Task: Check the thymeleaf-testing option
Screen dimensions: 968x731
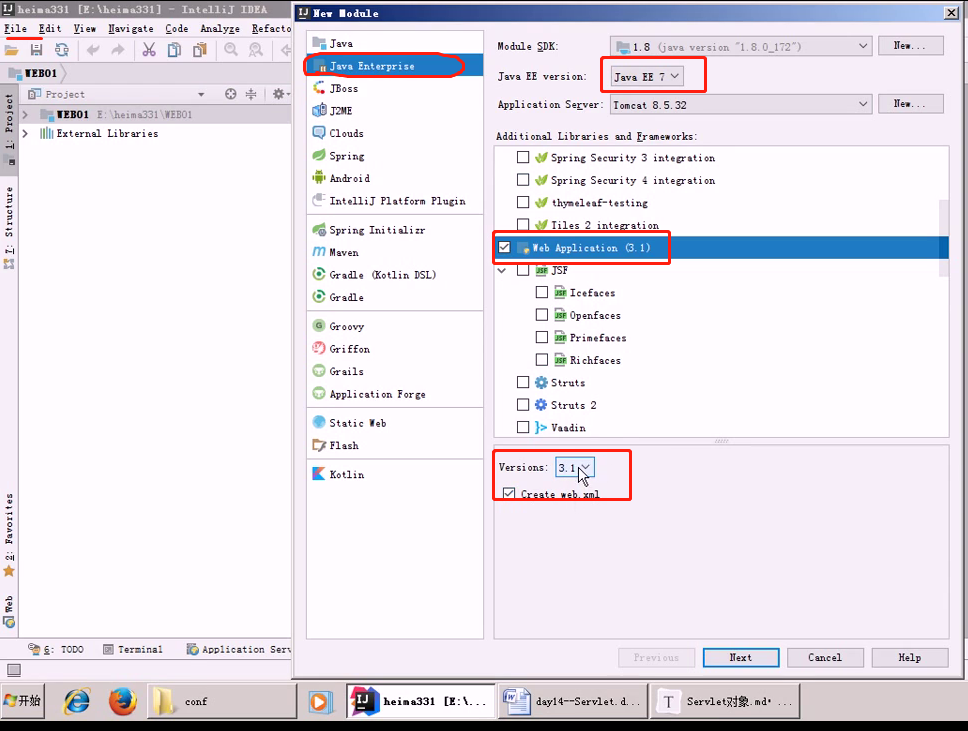Action: tap(523, 203)
